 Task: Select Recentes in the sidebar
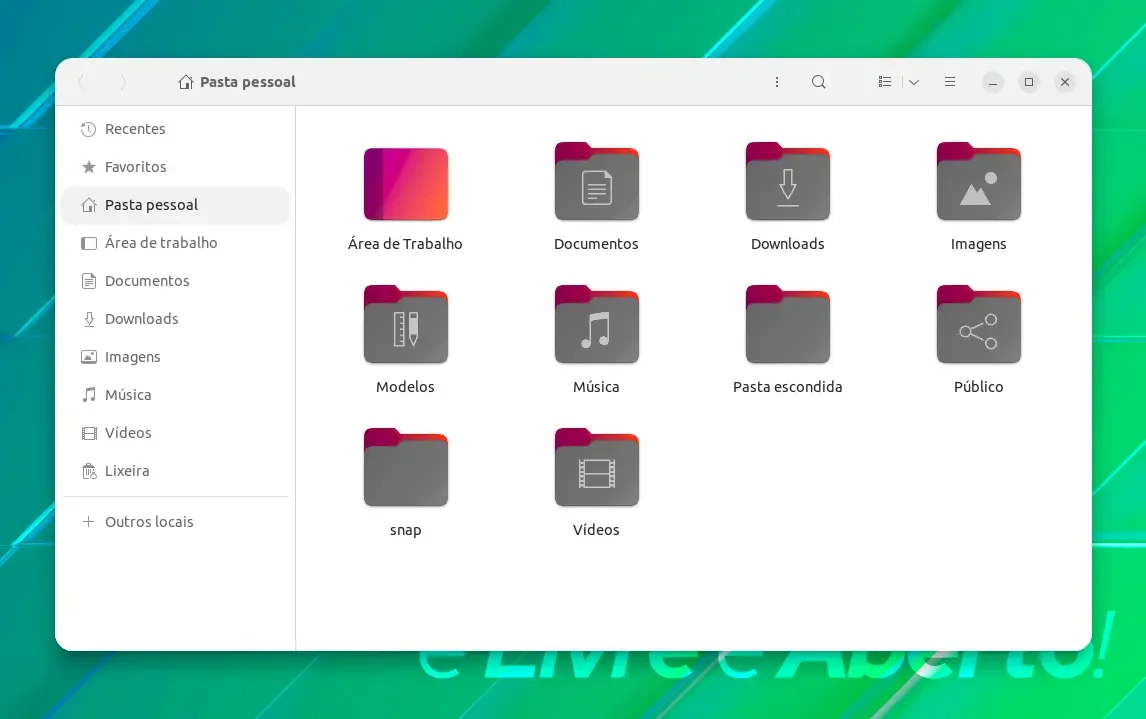(175, 129)
